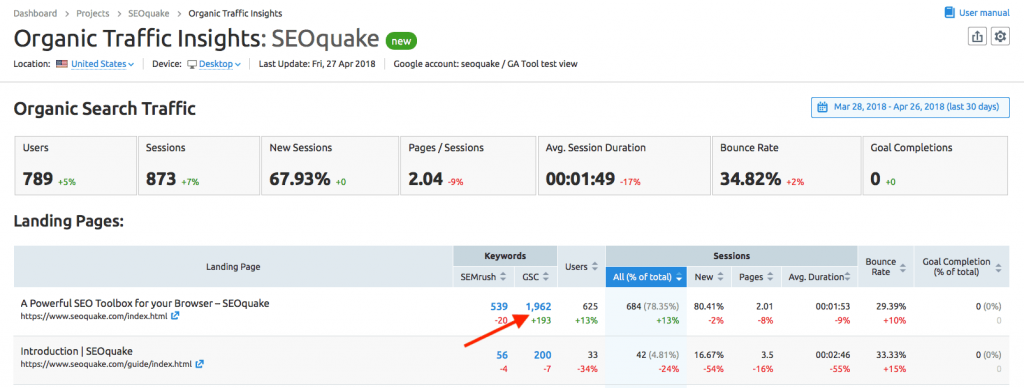Screen dimensions: 1024x388
Task: Open the User manual link
Action: tap(977, 12)
